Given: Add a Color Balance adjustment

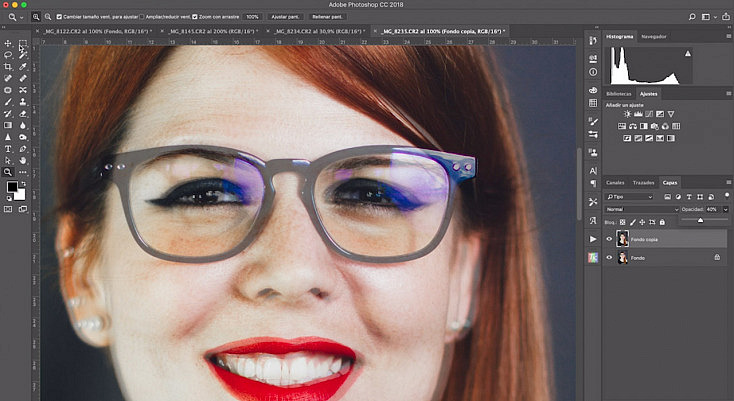Looking at the screenshot, I should (x=633, y=126).
